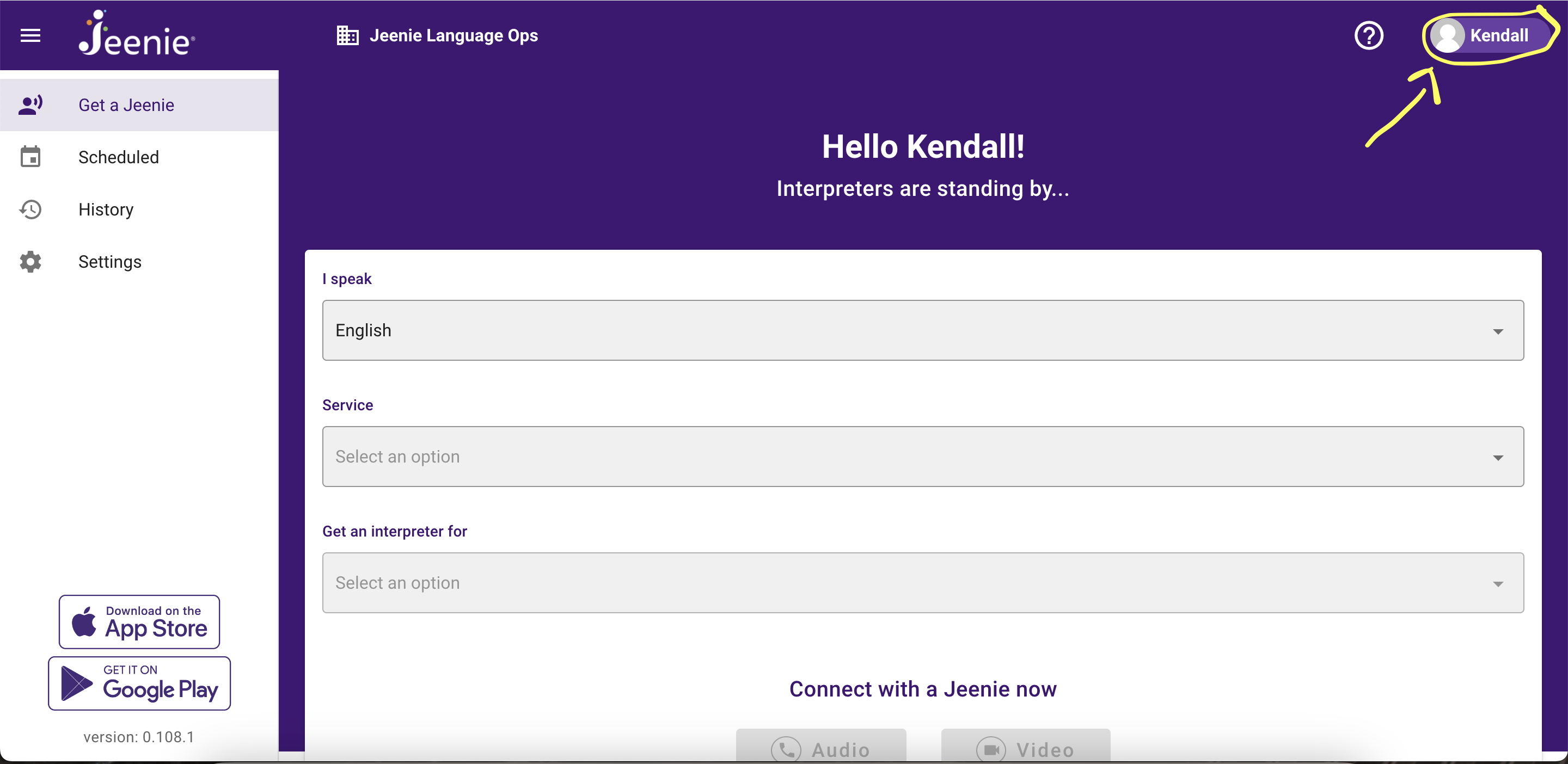Click Interpreters are standing by text
The width and height of the screenshot is (1568, 764).
point(923,189)
